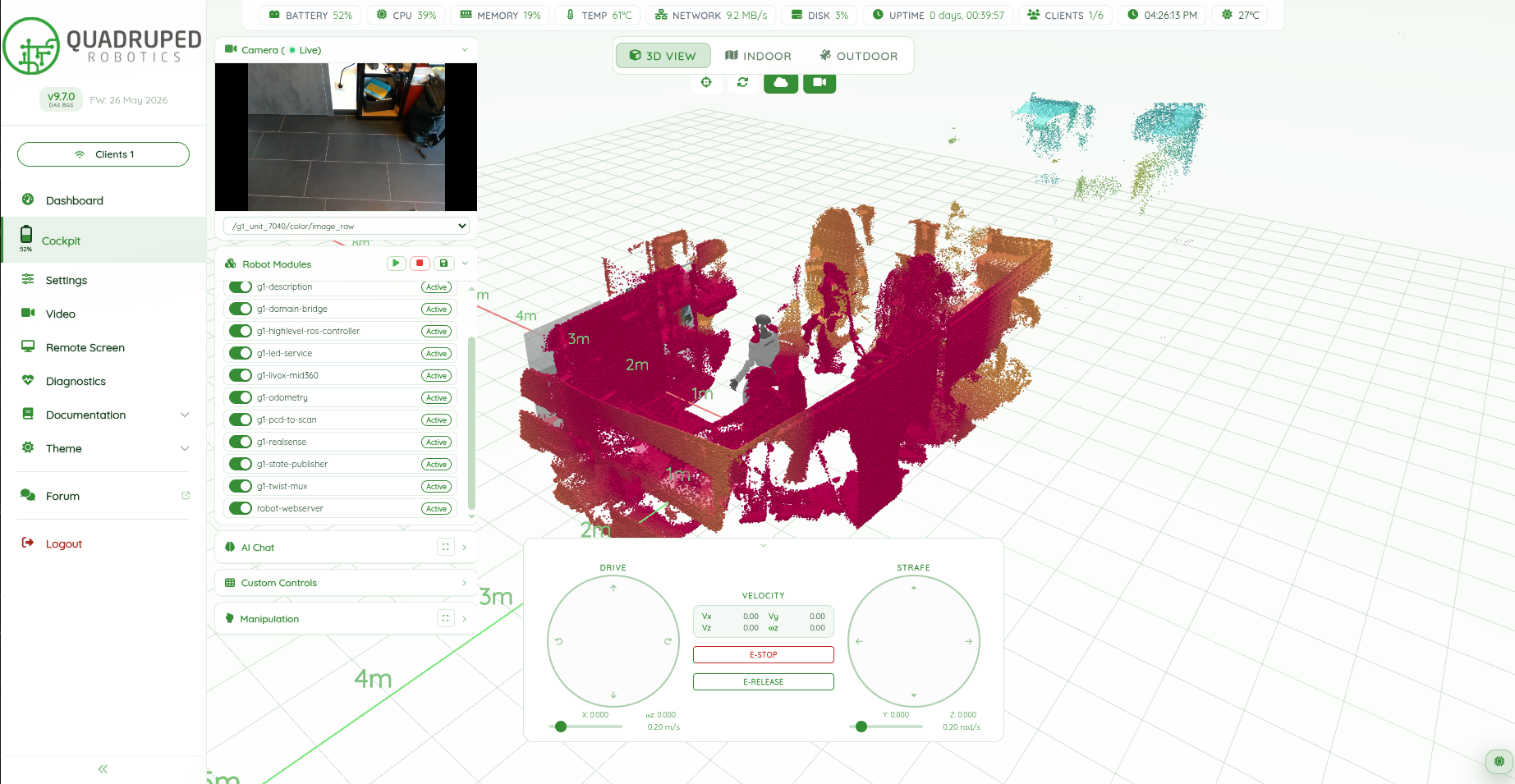The image size is (1515, 784).
Task: Click the Logout link
Action: pos(64,543)
